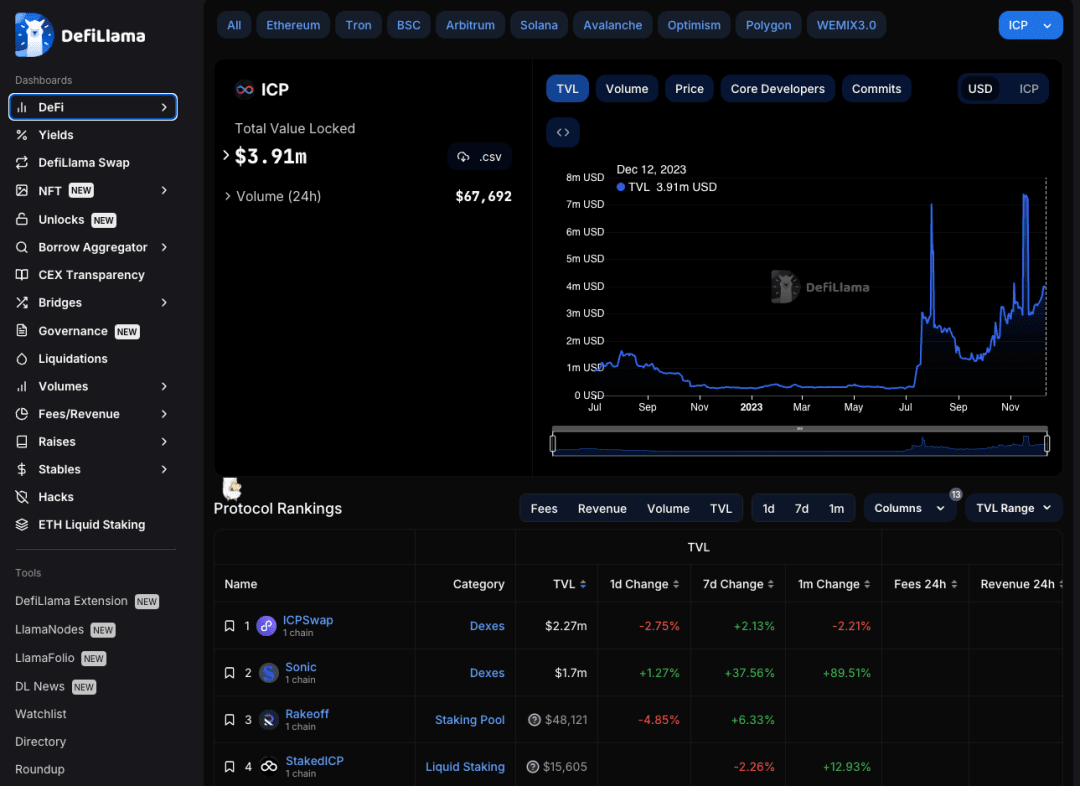
Task: Click the Hacks shield icon
Action: point(22,497)
